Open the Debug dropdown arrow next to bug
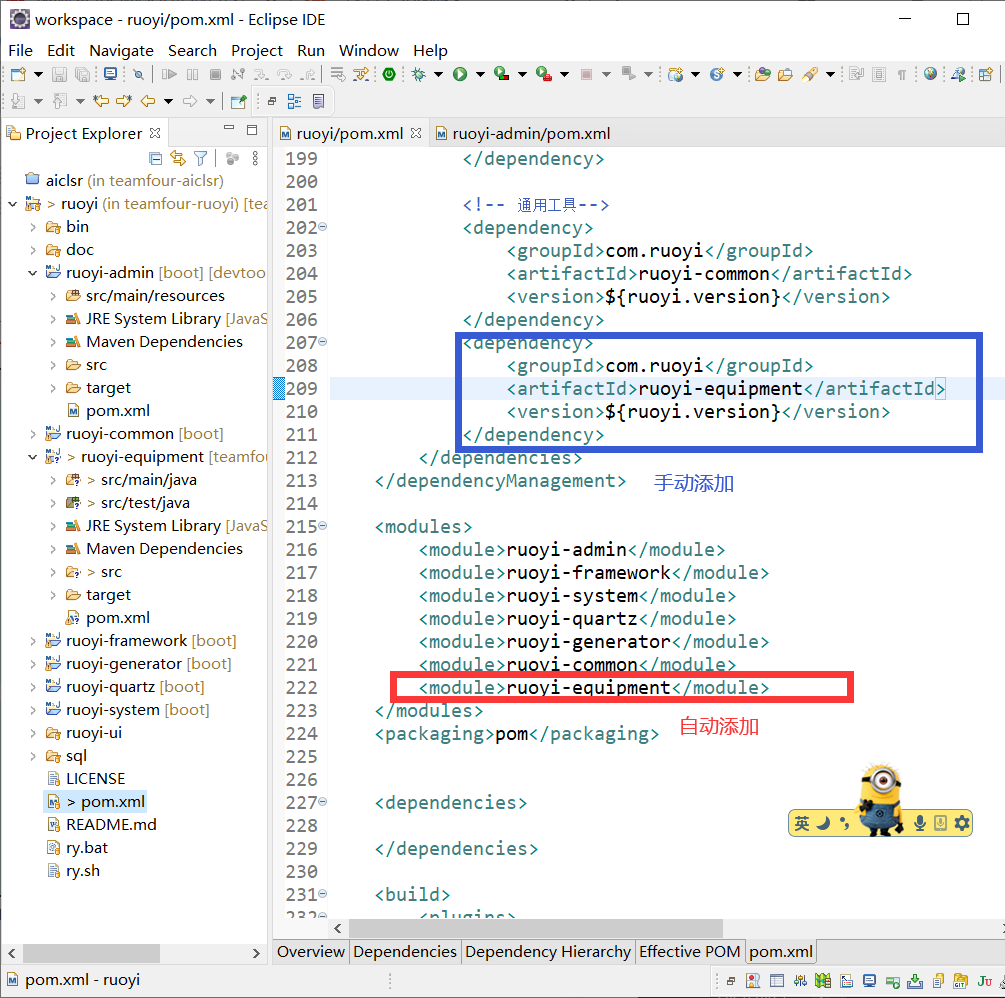This screenshot has width=1005, height=998. [438, 75]
